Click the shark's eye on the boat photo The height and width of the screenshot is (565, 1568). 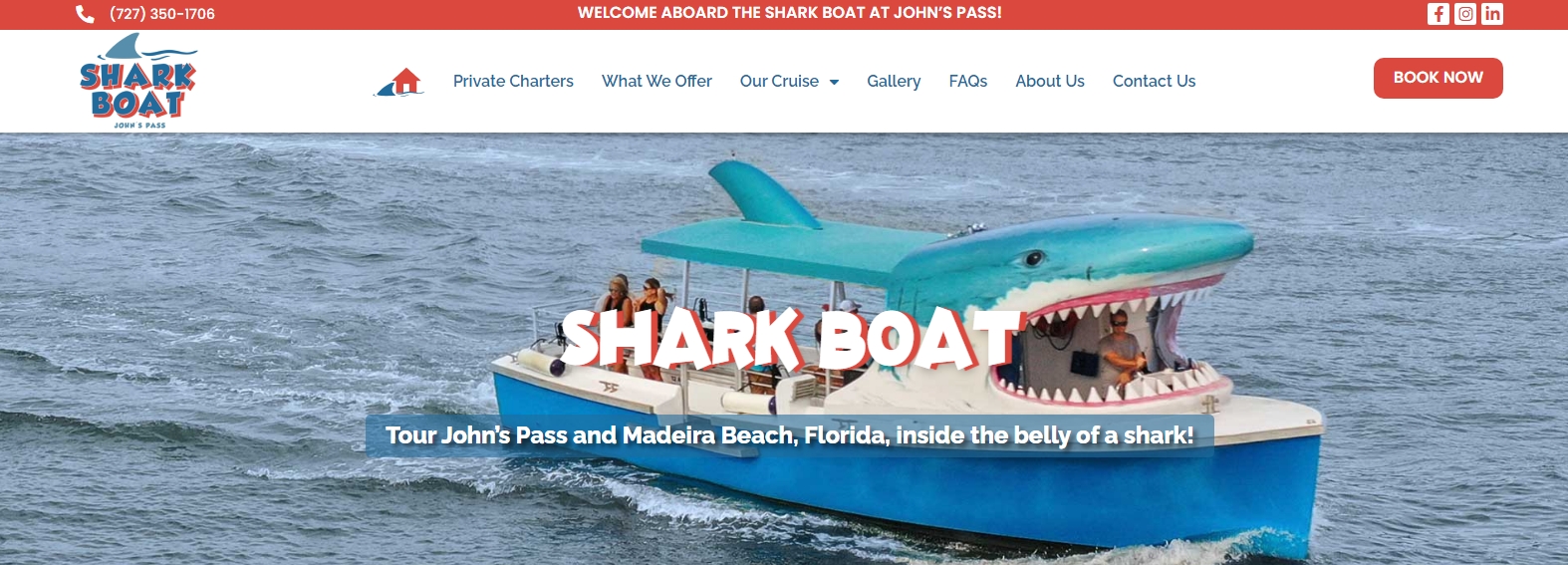pos(1034,259)
